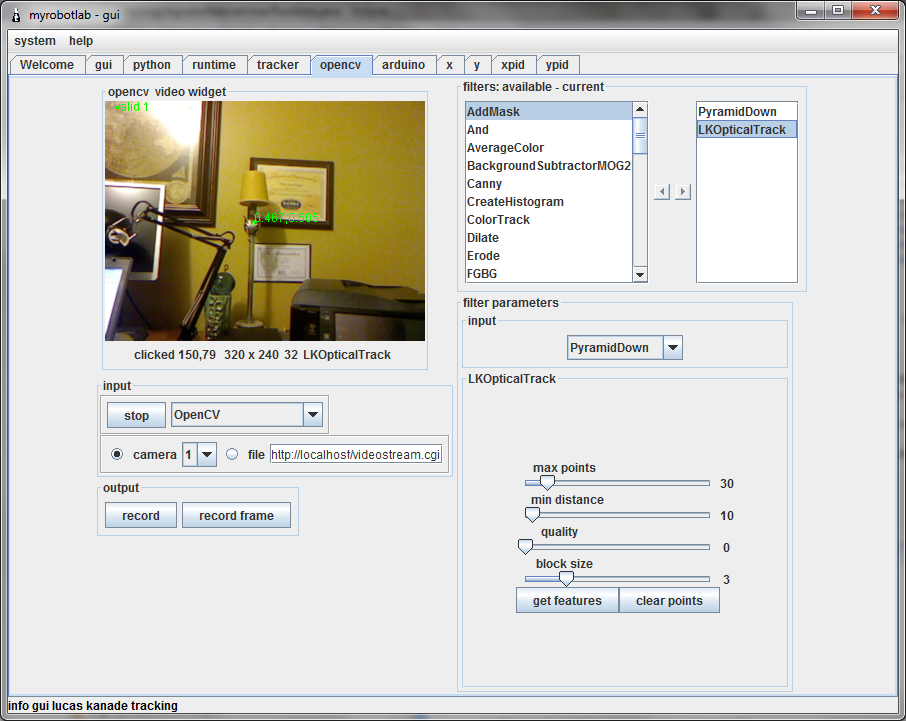Open the camera index dropdown
This screenshot has height=721, width=906.
pos(207,454)
